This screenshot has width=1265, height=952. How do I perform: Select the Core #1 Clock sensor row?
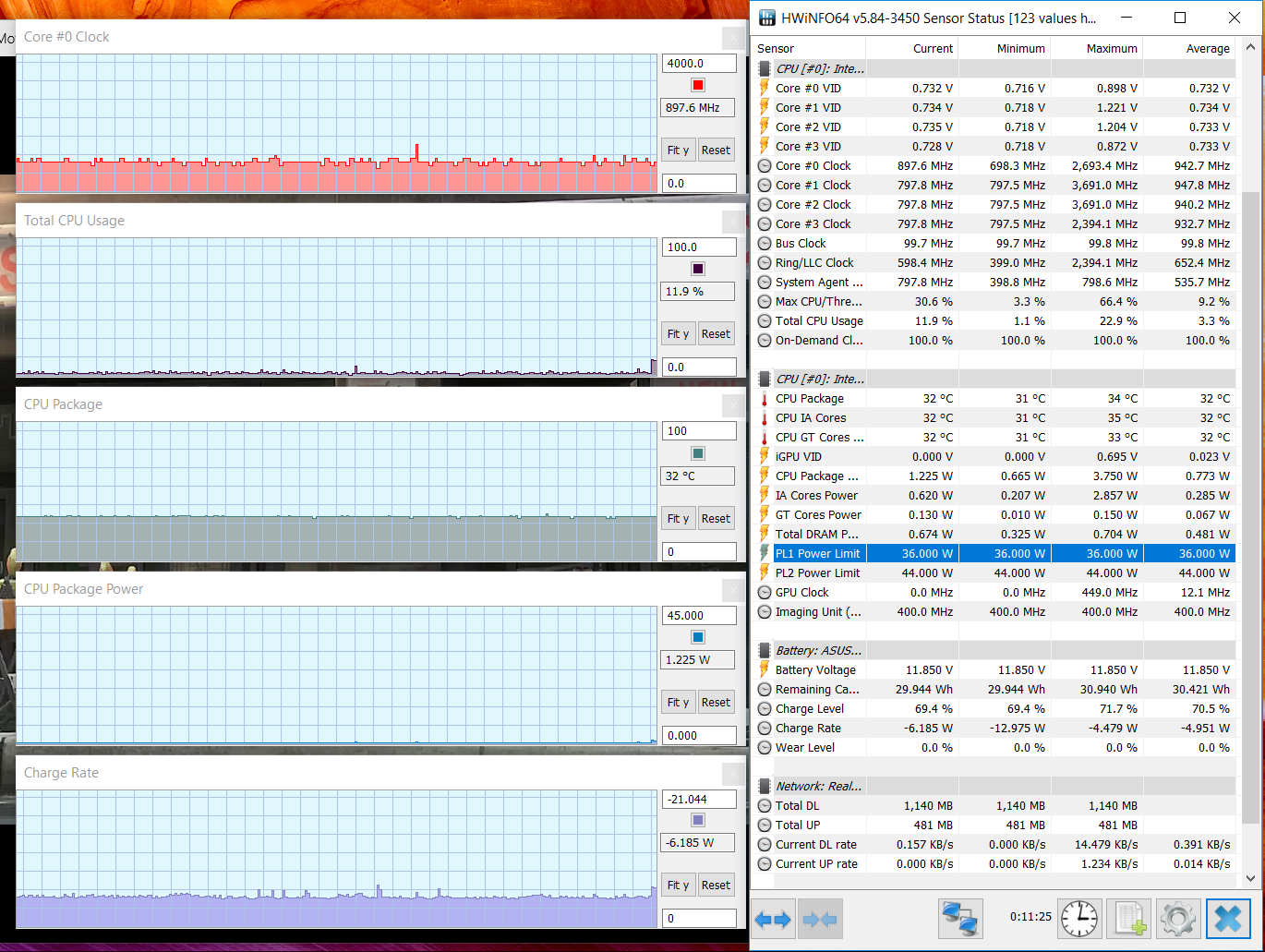pyautogui.click(x=994, y=186)
